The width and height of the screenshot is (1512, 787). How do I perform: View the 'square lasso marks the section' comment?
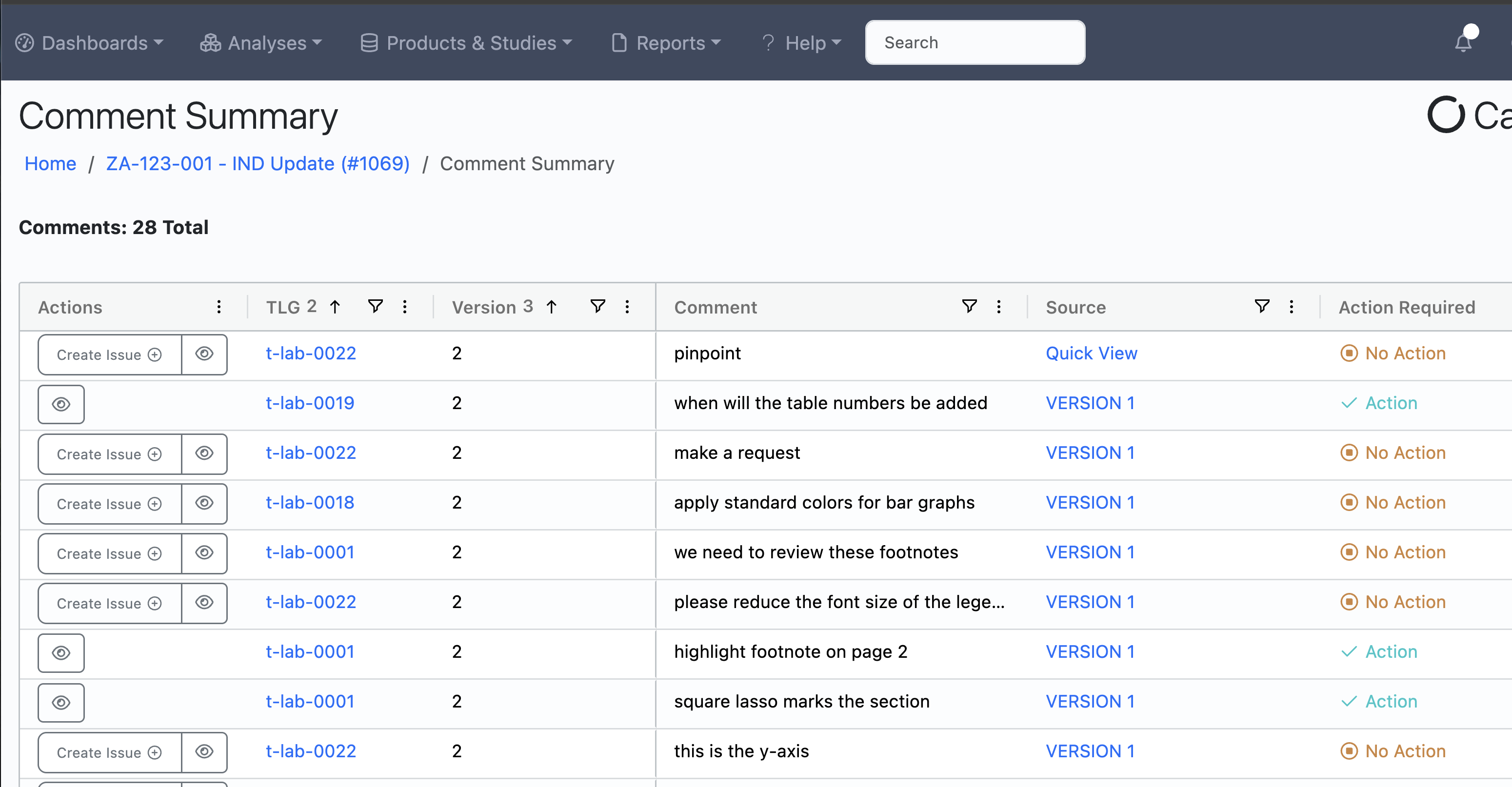[61, 703]
